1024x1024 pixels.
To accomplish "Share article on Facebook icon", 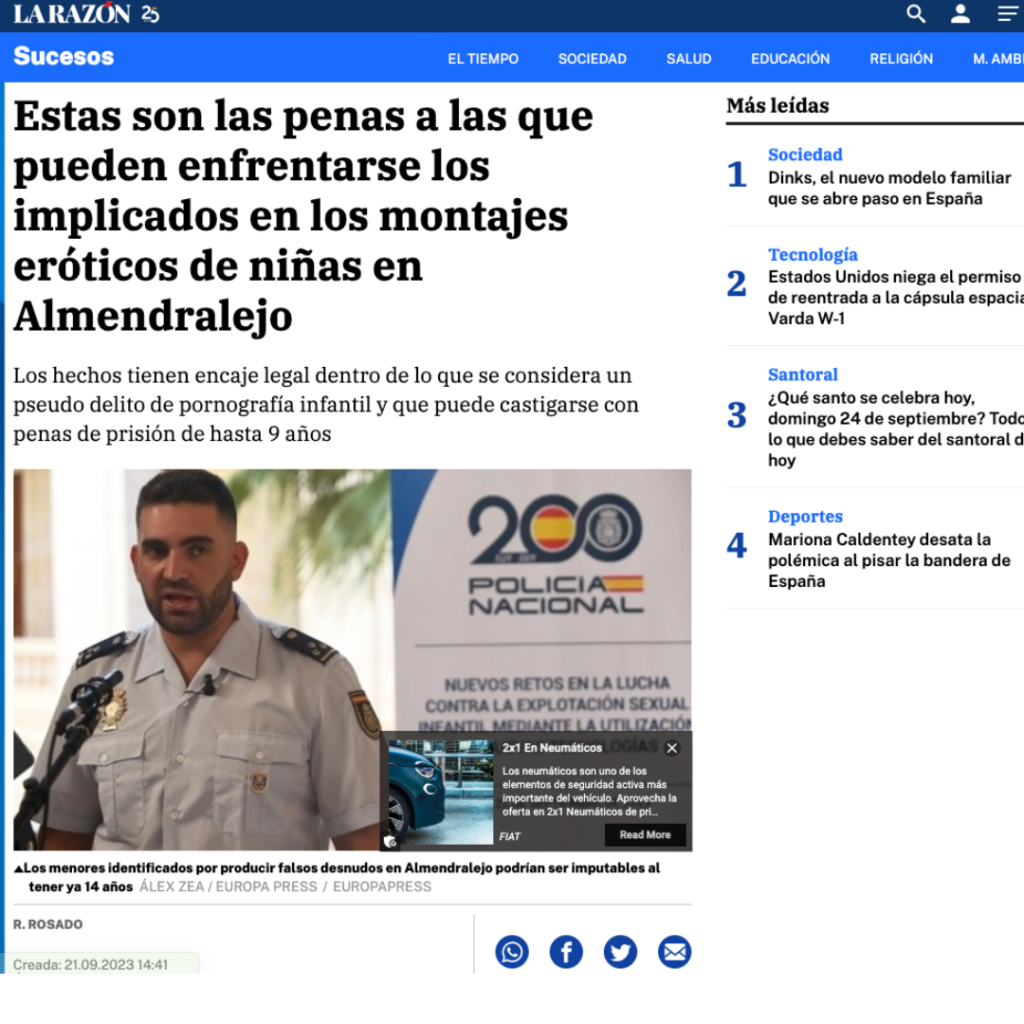I will click(x=566, y=952).
